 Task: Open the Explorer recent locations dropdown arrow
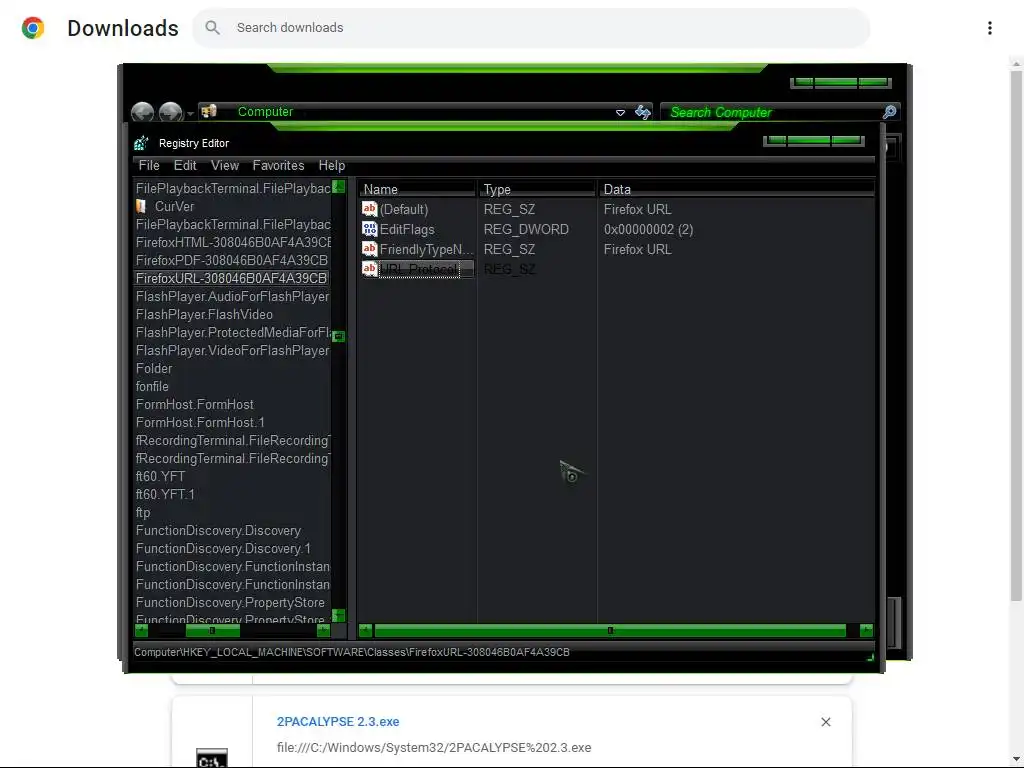190,114
